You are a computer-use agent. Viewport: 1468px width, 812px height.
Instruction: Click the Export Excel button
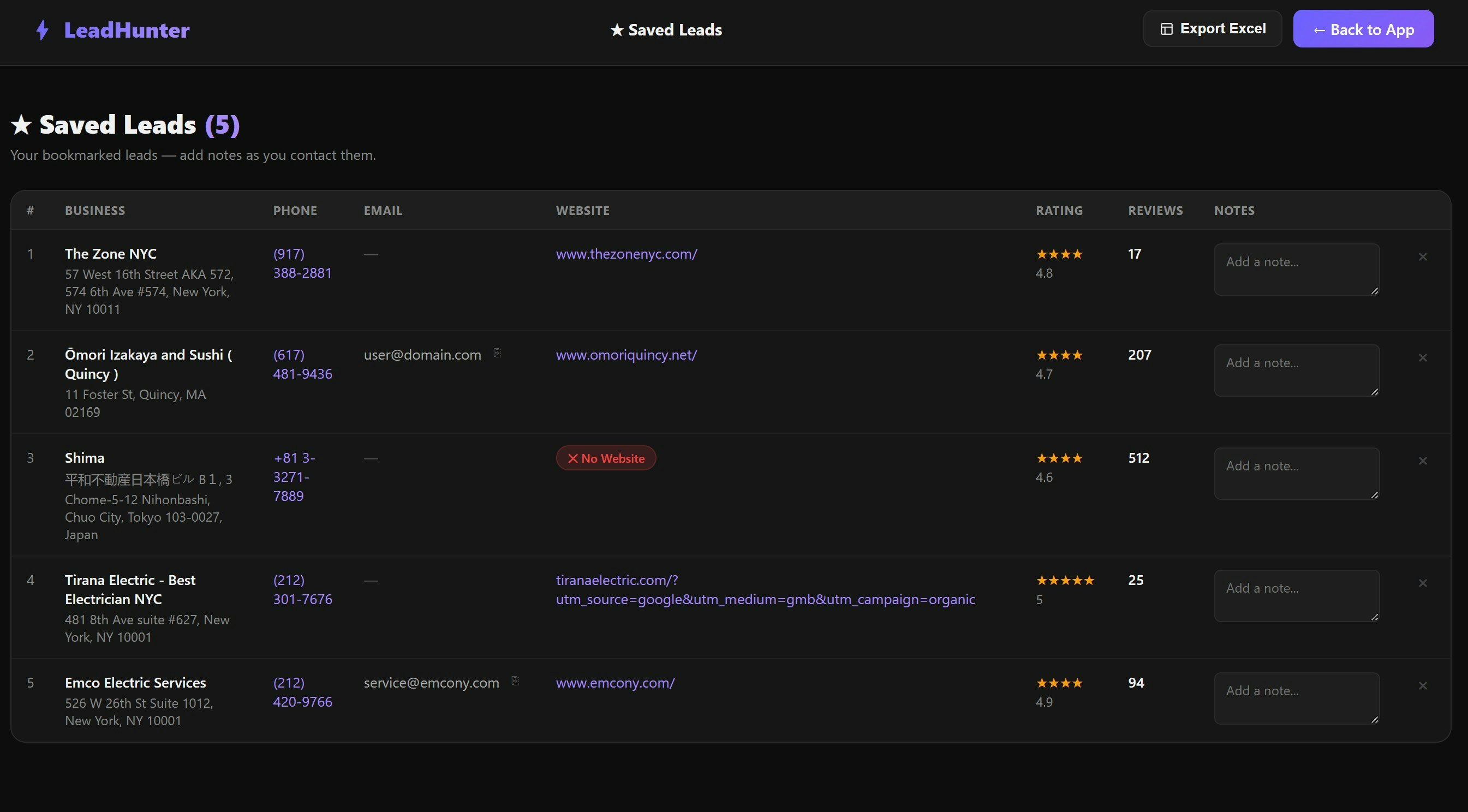(1212, 28)
